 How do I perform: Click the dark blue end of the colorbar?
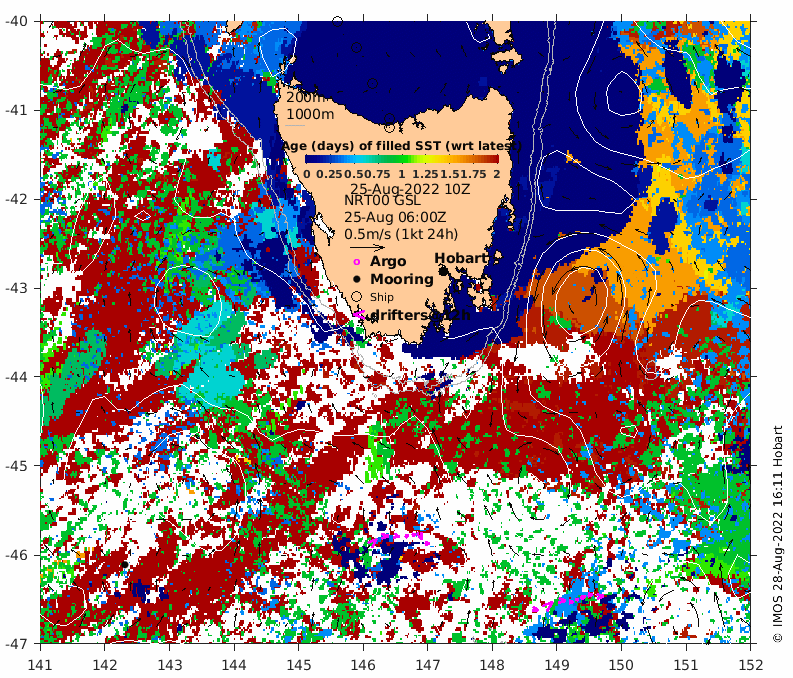309,159
